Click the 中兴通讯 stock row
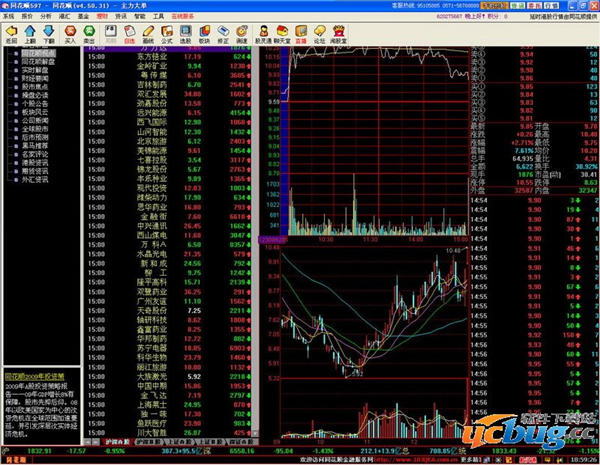This screenshot has width=600, height=465. point(151,225)
